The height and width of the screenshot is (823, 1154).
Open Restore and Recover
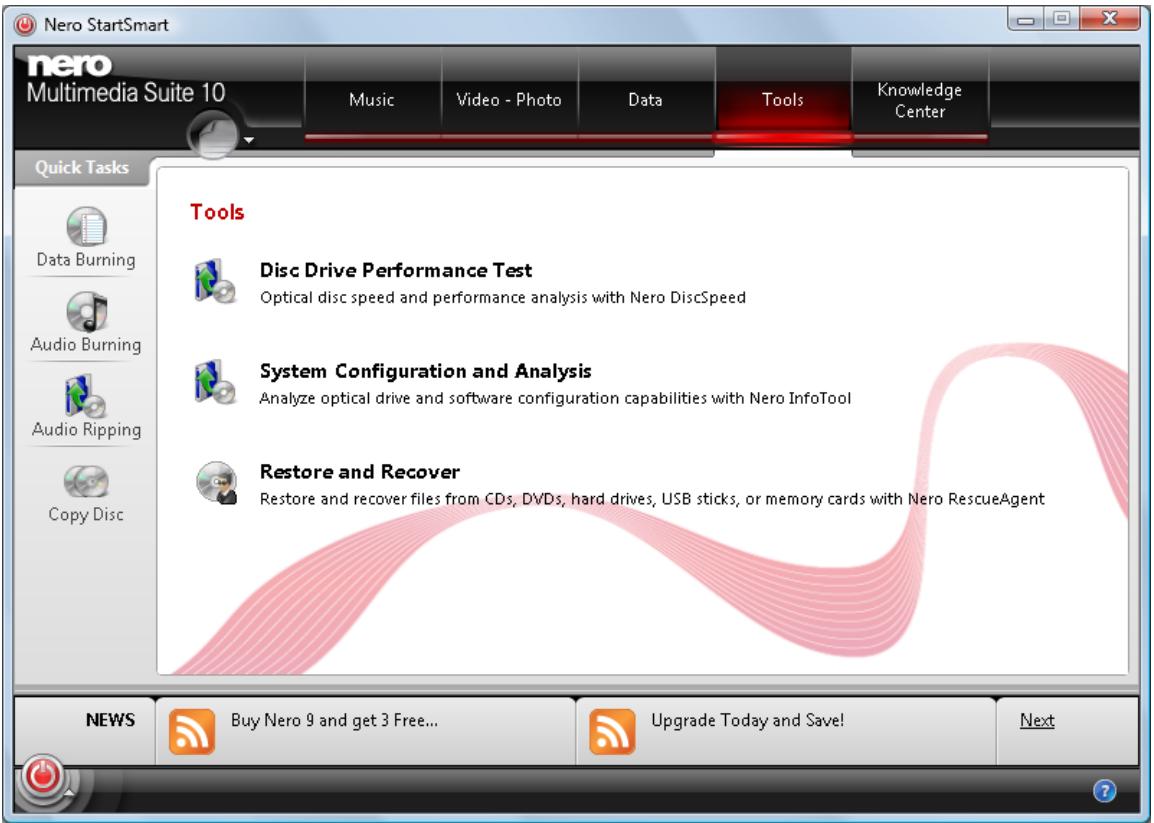(x=360, y=472)
